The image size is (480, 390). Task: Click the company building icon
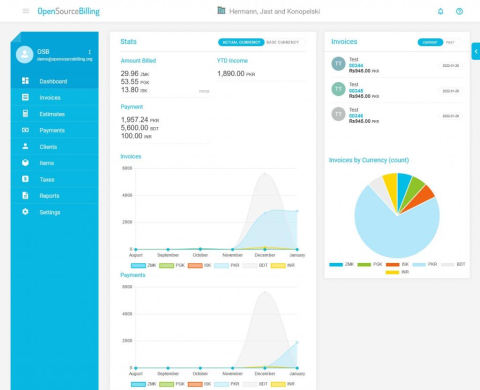(x=221, y=11)
